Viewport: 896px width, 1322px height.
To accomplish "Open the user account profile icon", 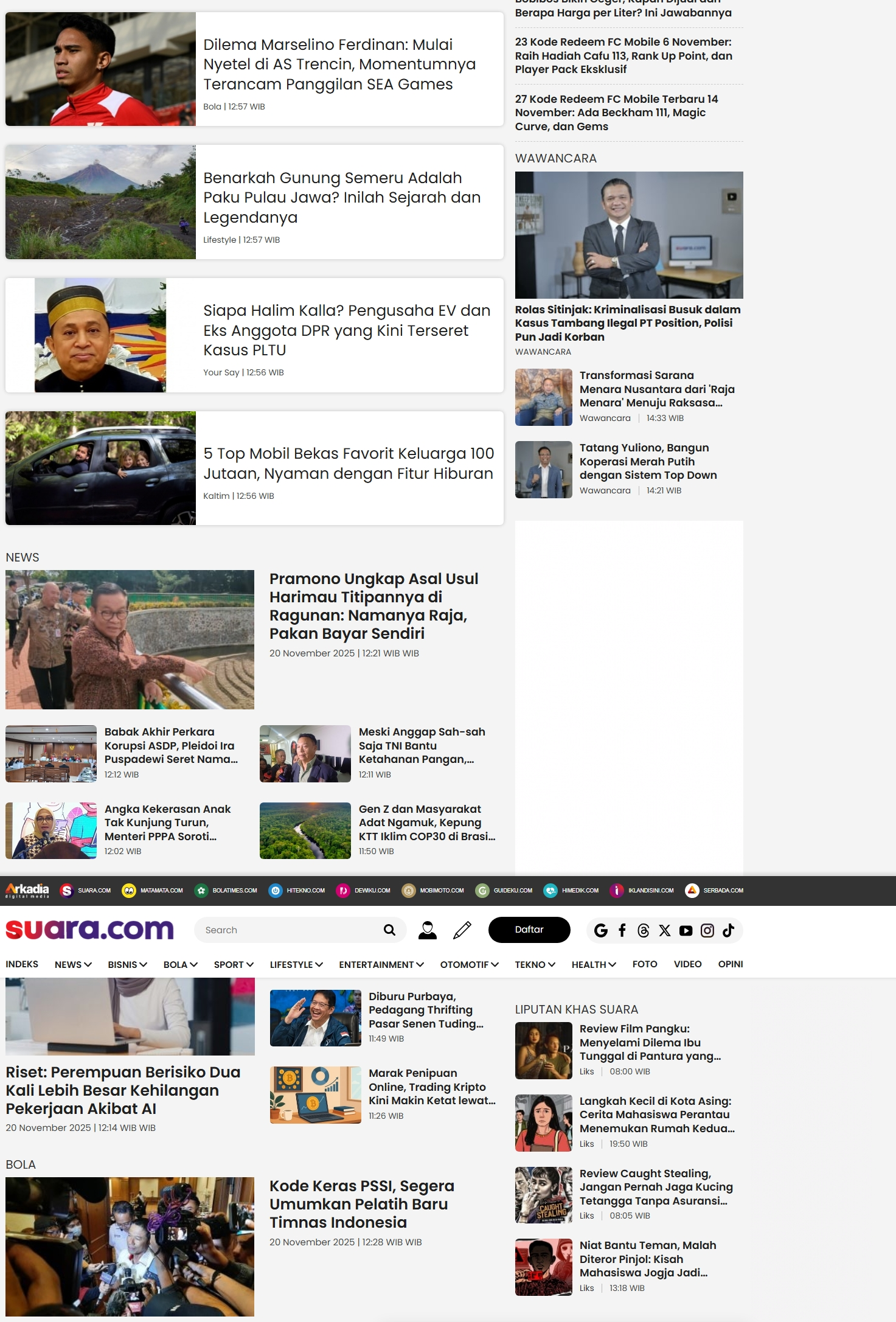I will [x=428, y=930].
